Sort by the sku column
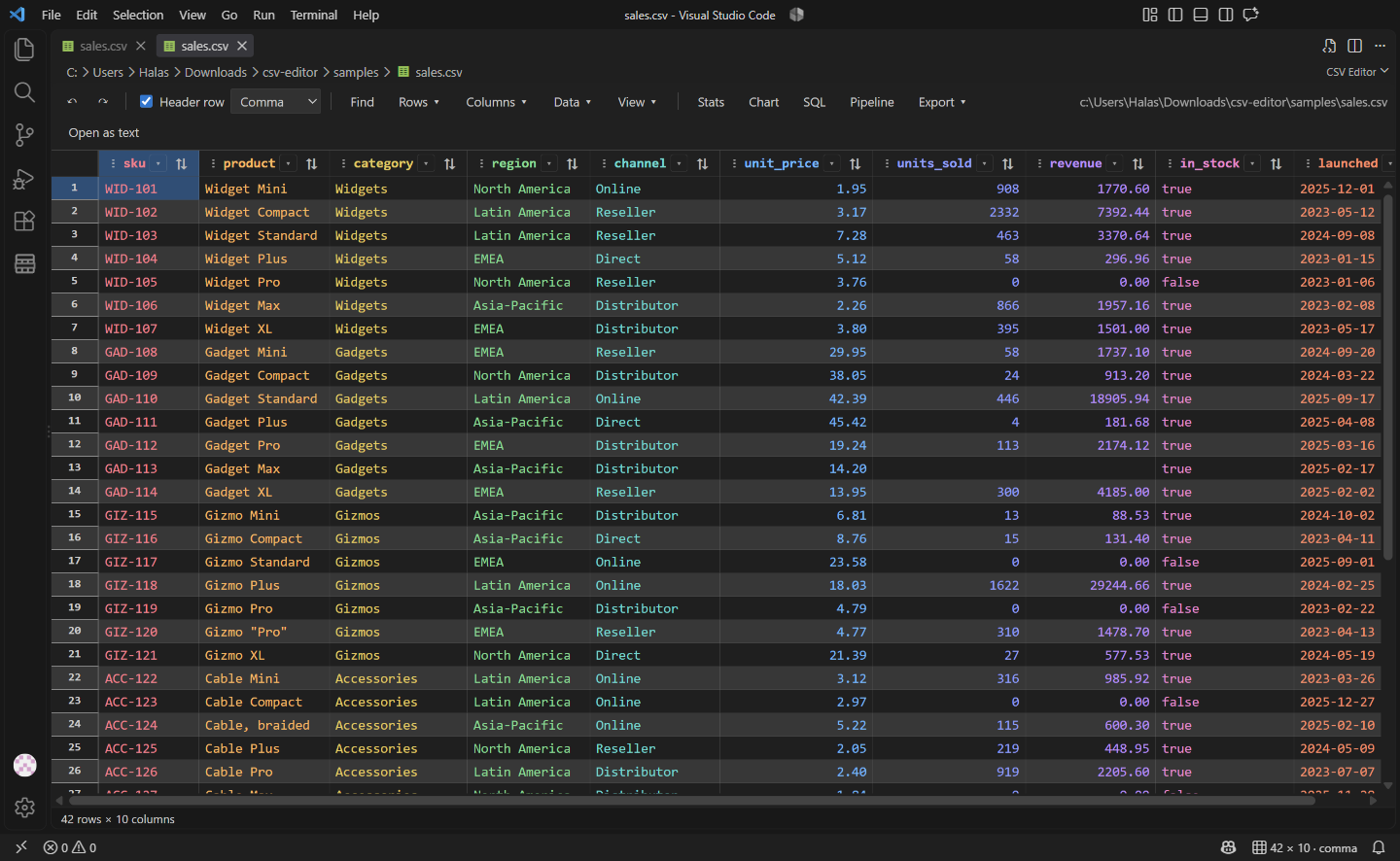Screen dimensions: 1400x861 pyautogui.click(x=182, y=164)
